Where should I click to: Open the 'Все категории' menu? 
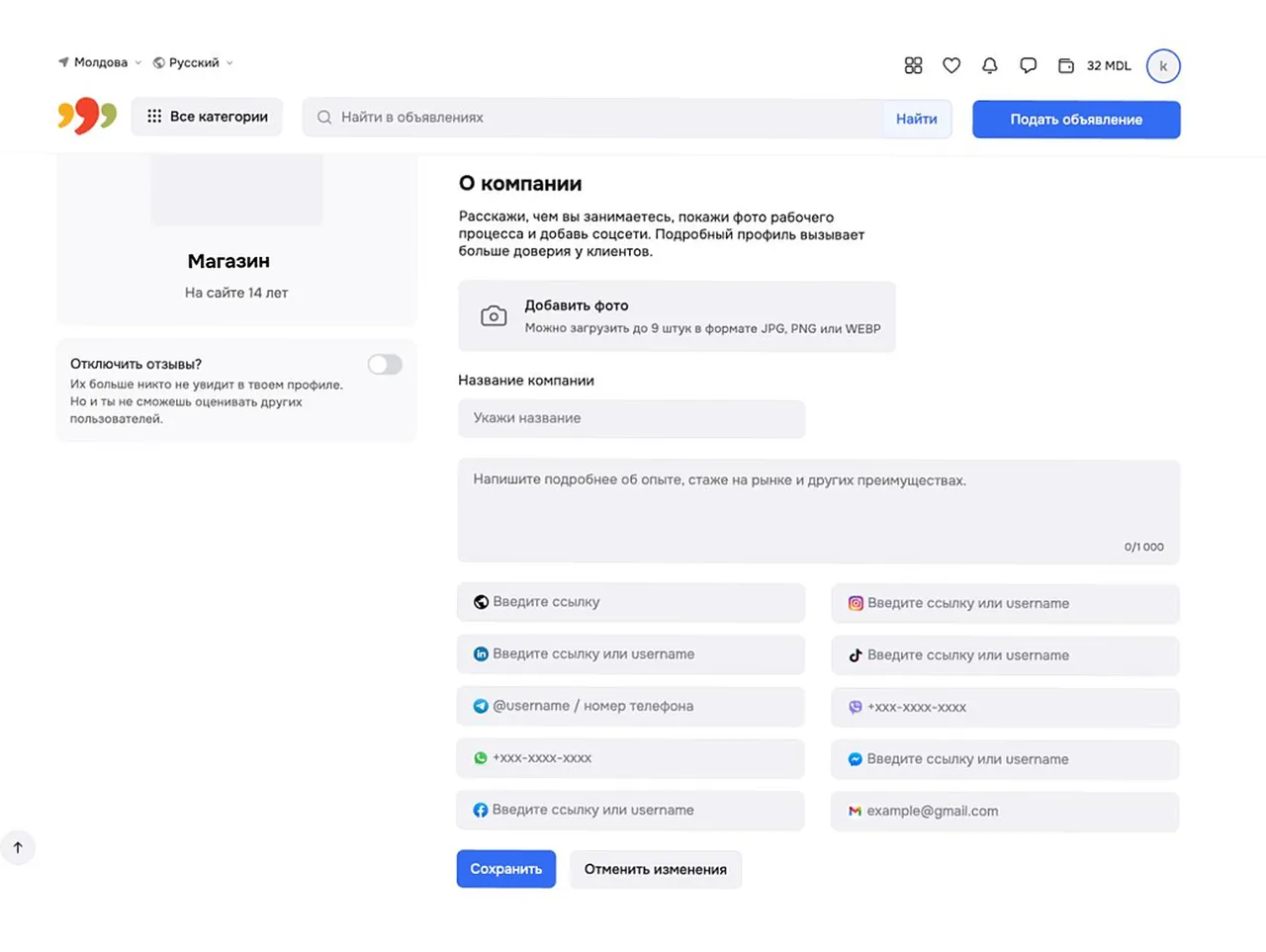pos(207,117)
